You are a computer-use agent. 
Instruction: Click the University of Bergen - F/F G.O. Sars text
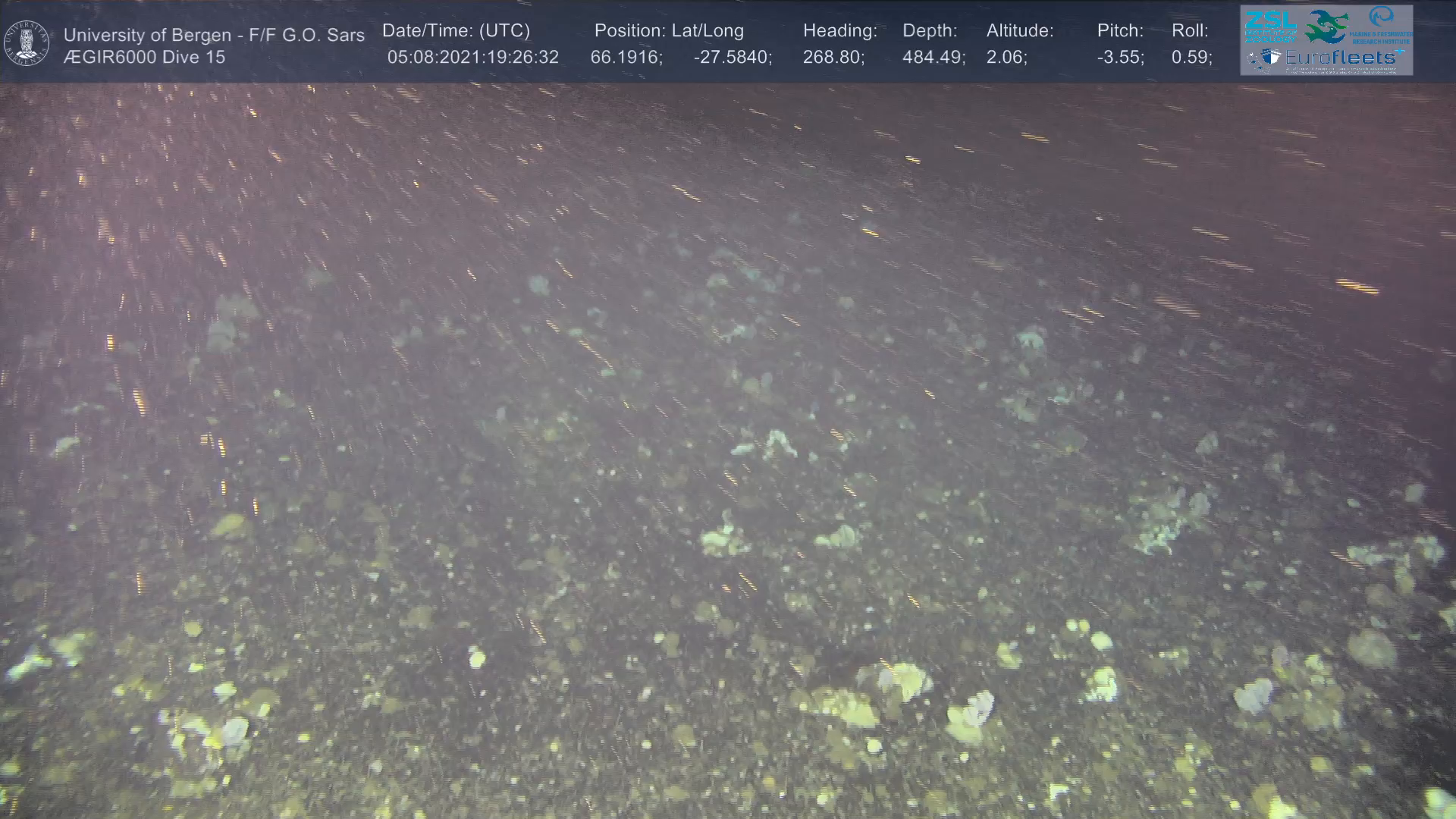[214, 35]
